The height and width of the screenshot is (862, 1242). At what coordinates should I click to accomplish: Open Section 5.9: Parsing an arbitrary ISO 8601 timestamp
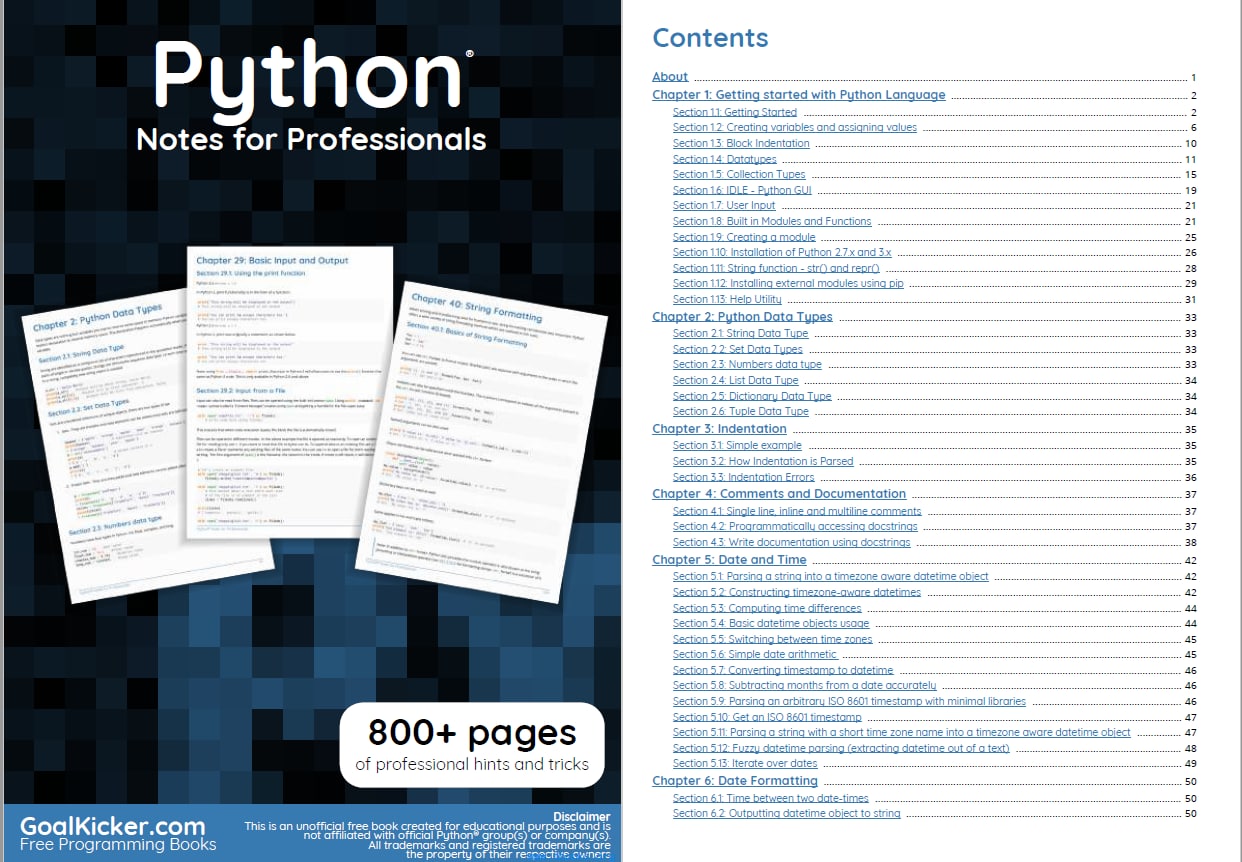pos(849,702)
